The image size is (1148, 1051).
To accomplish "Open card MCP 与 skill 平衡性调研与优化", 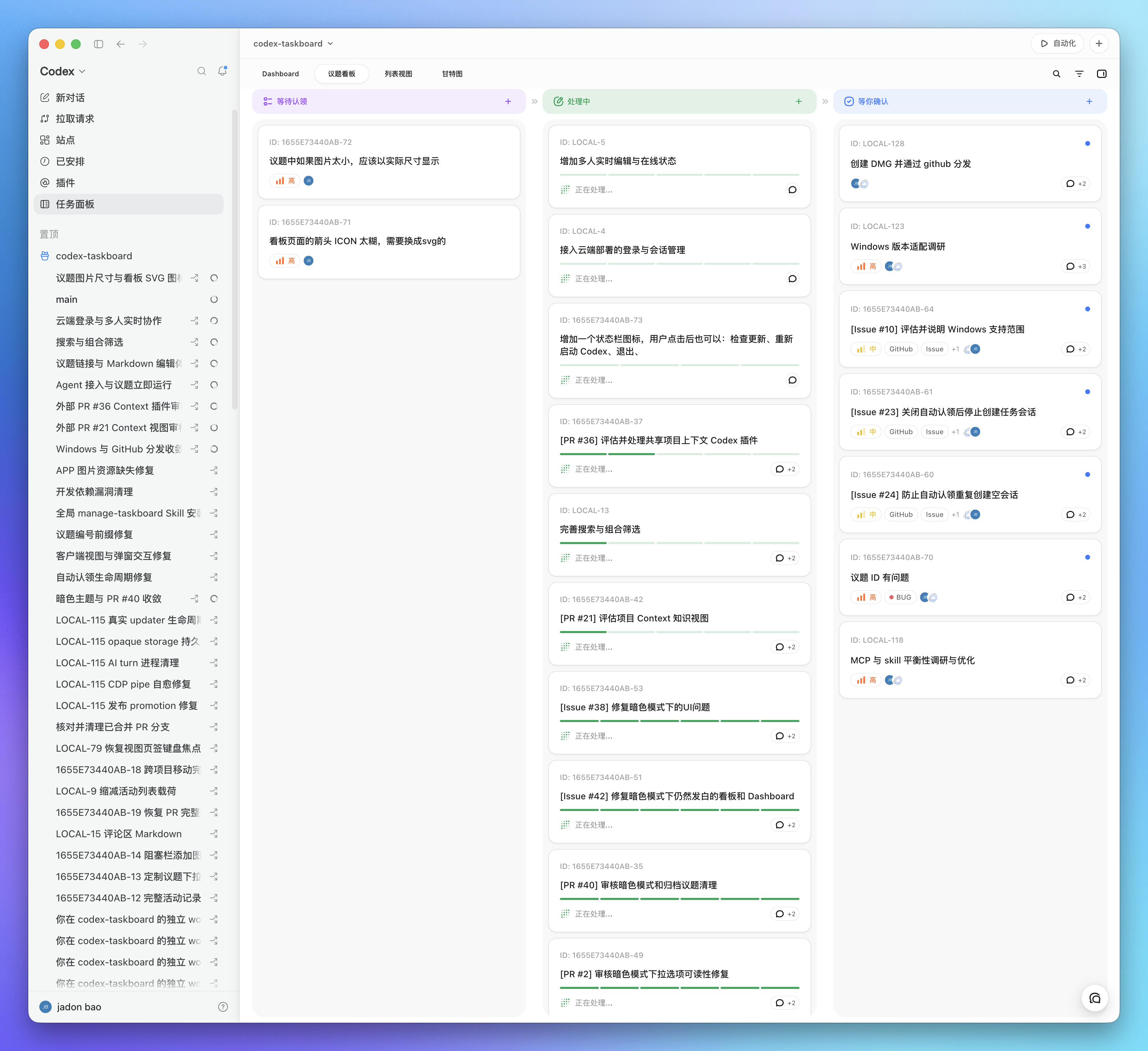I will [x=970, y=660].
